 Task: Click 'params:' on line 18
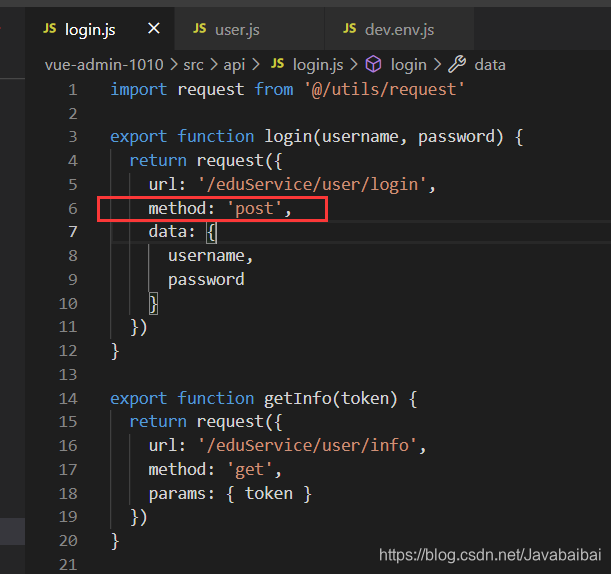(182, 494)
